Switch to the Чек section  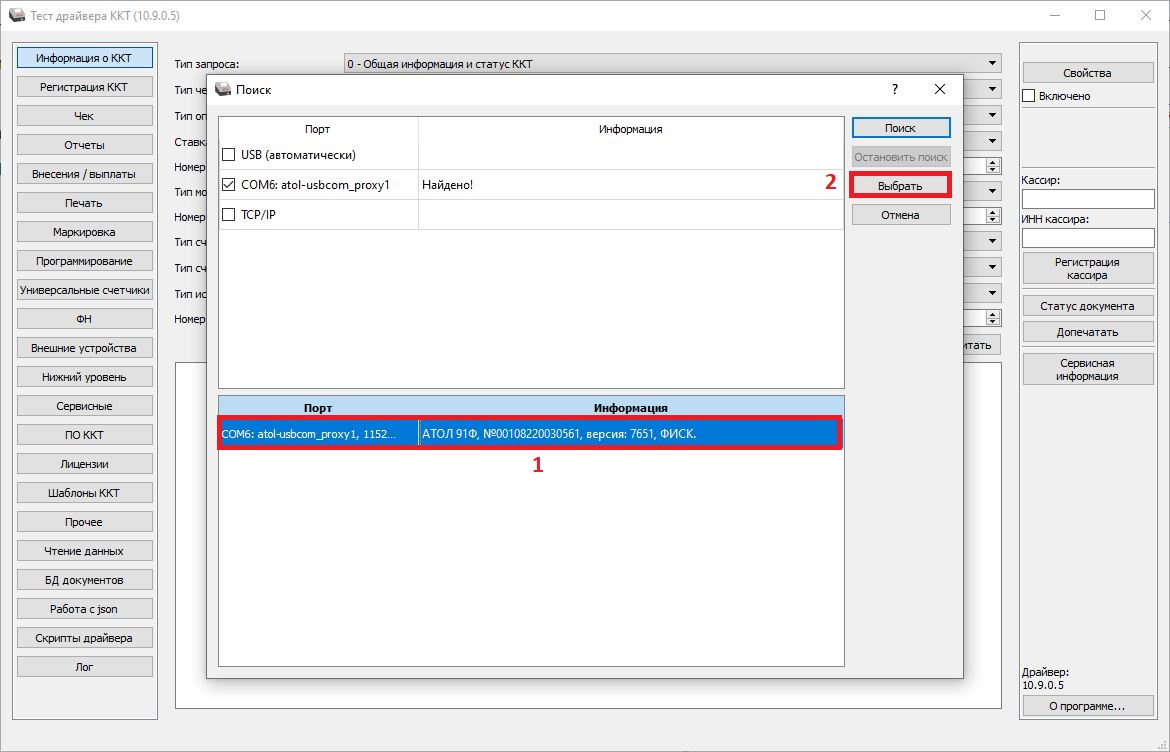(x=84, y=116)
